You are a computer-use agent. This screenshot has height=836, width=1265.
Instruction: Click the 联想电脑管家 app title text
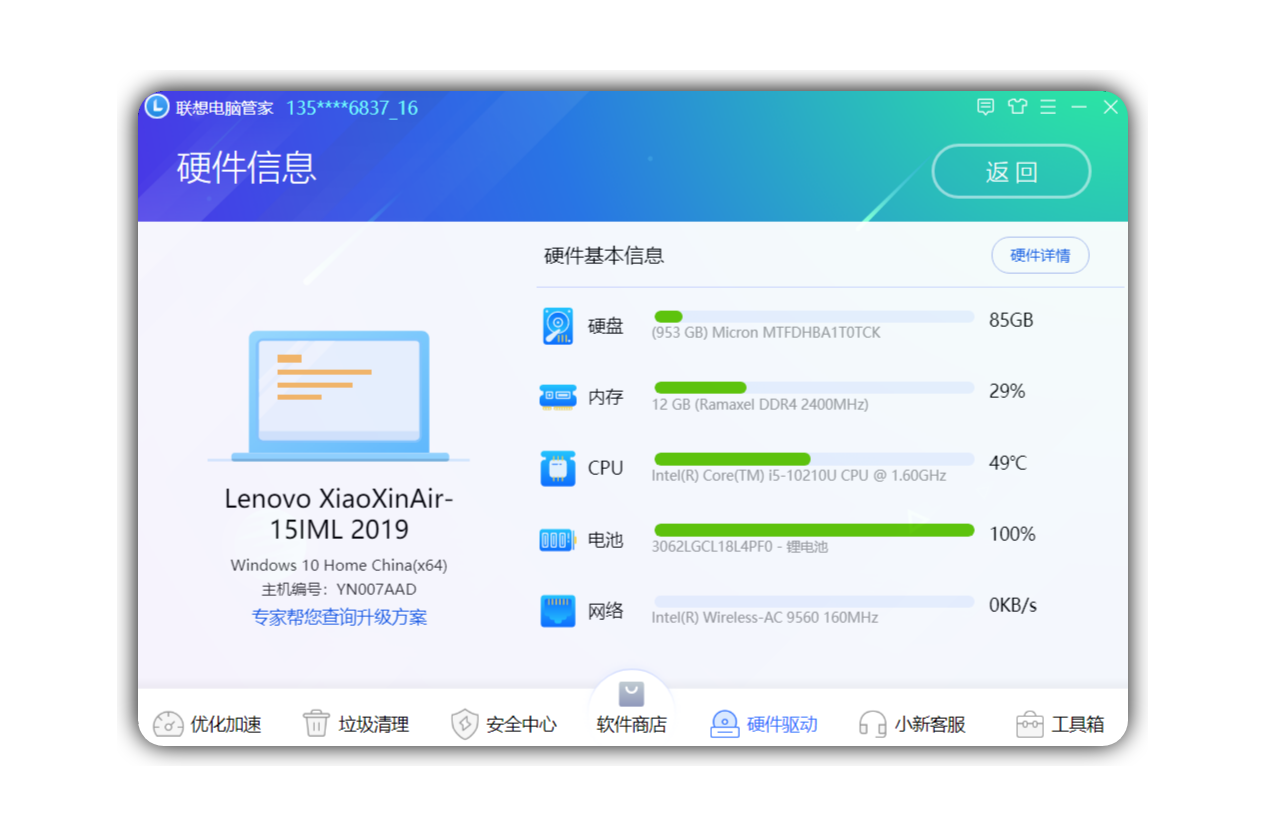(225, 107)
